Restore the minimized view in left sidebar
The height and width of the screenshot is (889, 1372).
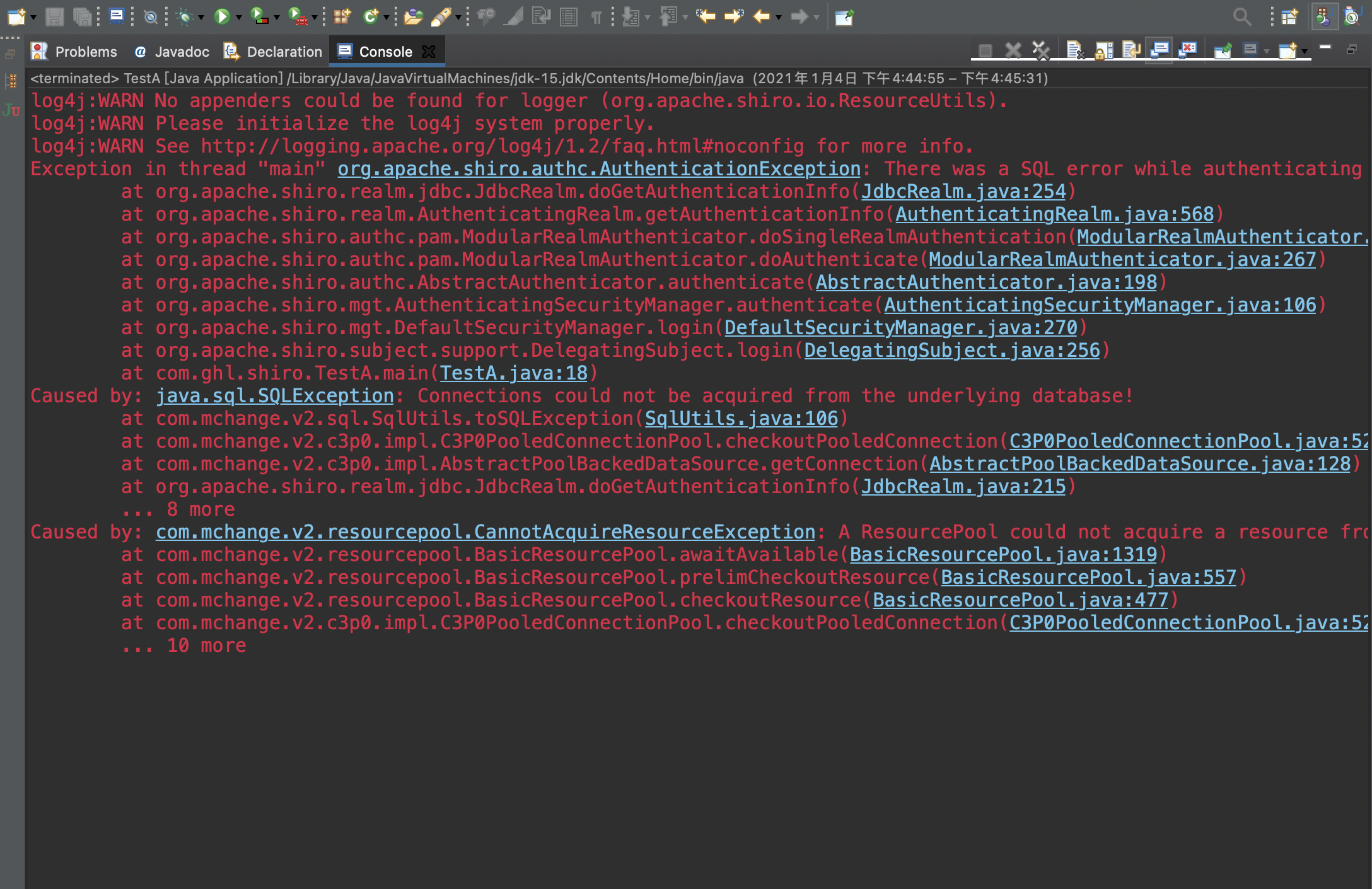(10, 55)
